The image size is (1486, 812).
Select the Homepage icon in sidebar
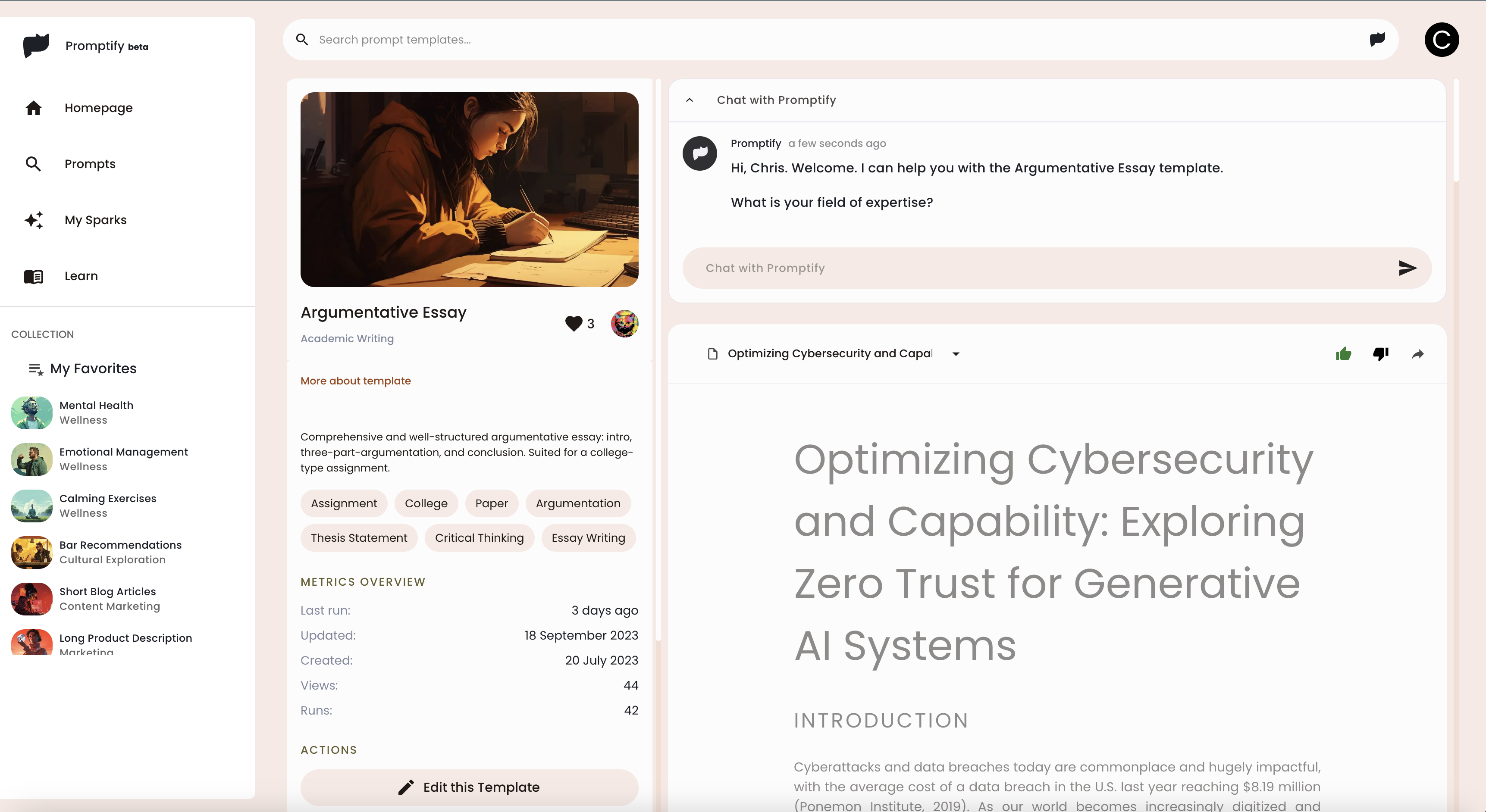pos(34,108)
